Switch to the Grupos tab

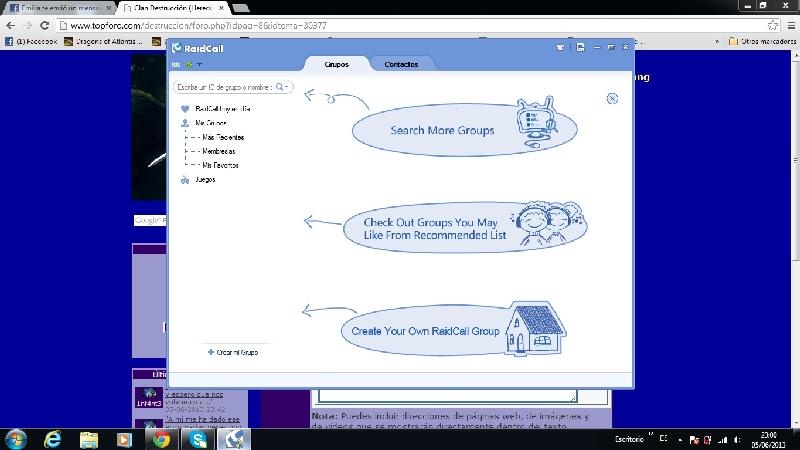[x=336, y=64]
